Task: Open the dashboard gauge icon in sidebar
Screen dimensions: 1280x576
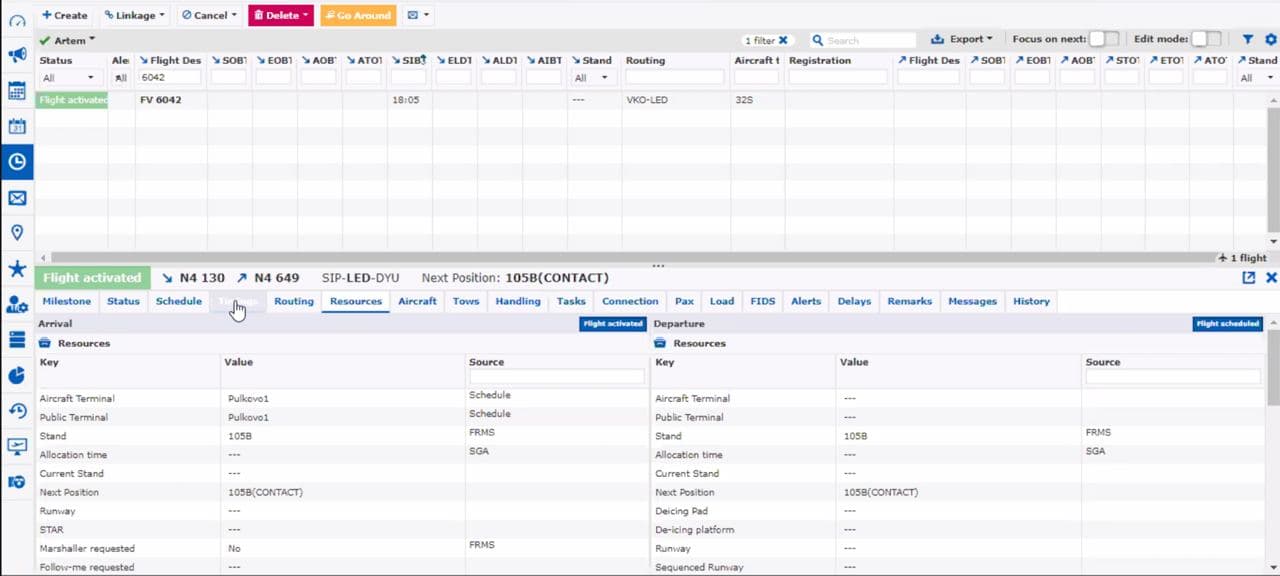Action: point(16,21)
